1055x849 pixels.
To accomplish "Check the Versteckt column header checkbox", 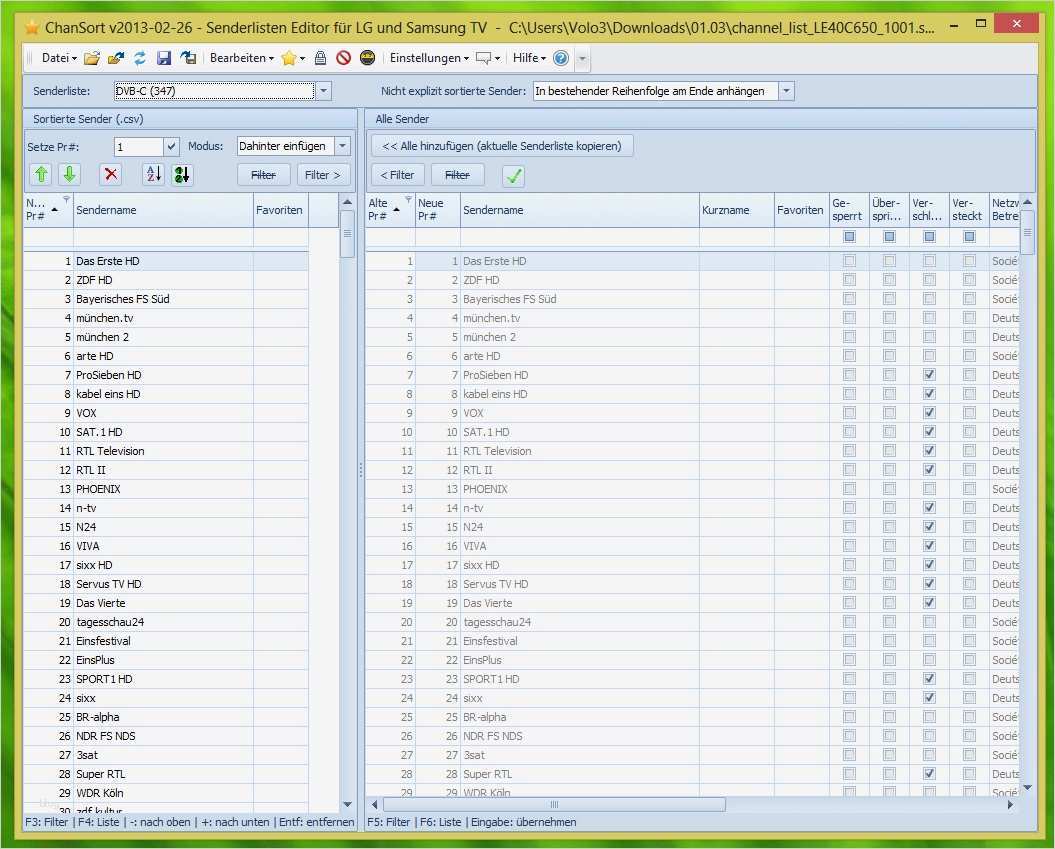I will (x=968, y=236).
